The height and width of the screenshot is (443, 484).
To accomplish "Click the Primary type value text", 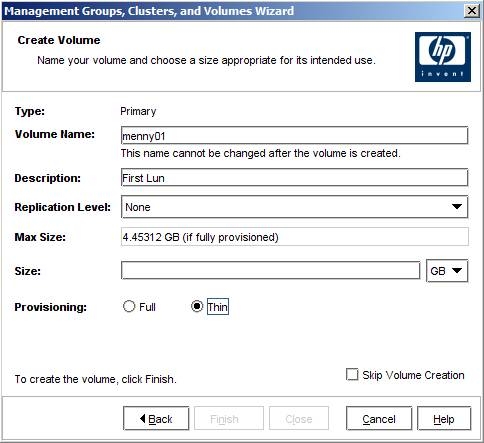I will tap(138, 111).
